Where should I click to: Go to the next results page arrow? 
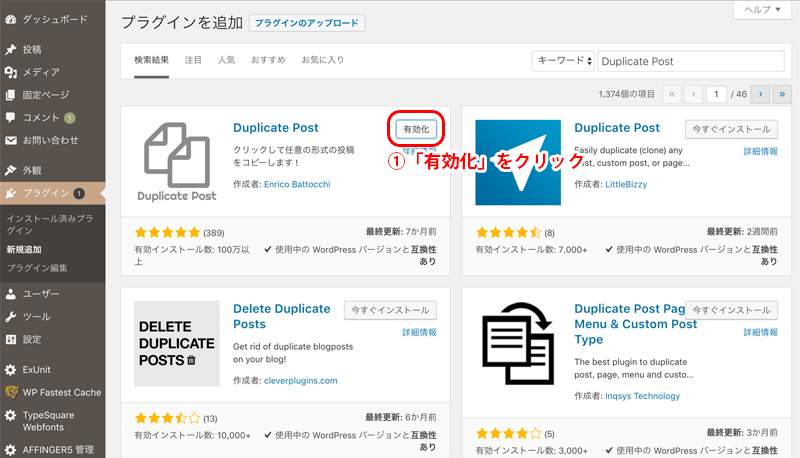click(x=760, y=94)
